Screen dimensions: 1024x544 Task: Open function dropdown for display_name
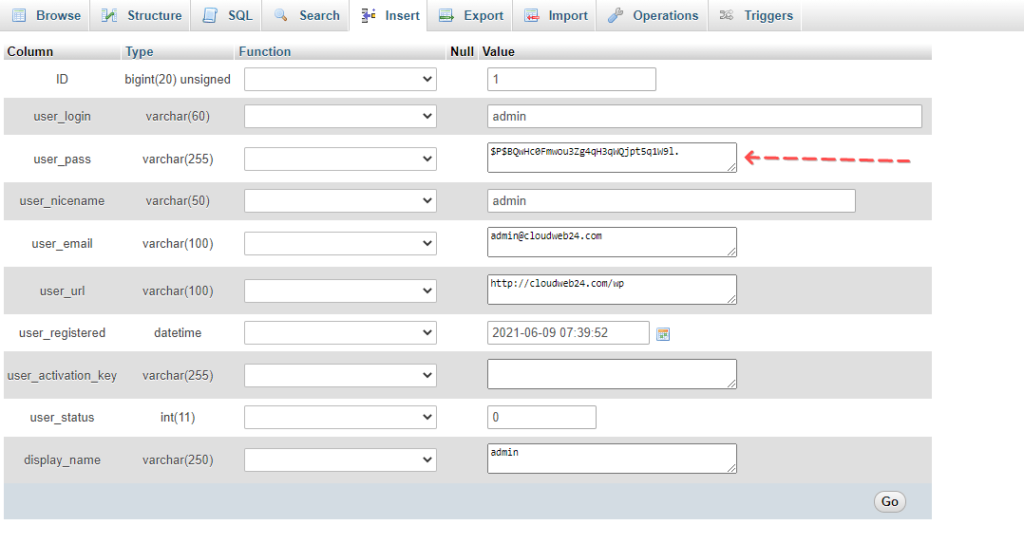click(340, 460)
